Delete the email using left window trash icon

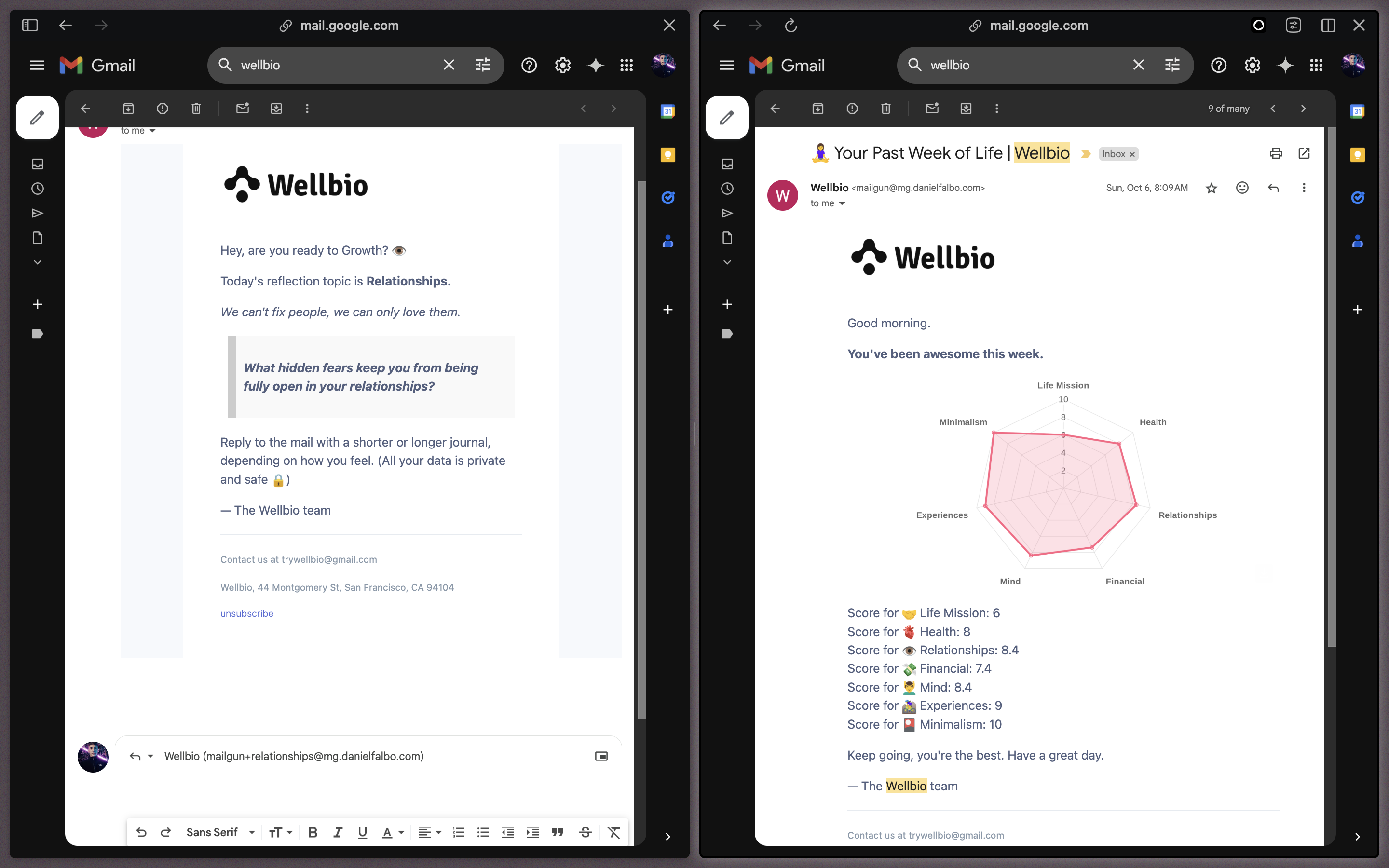coord(196,108)
